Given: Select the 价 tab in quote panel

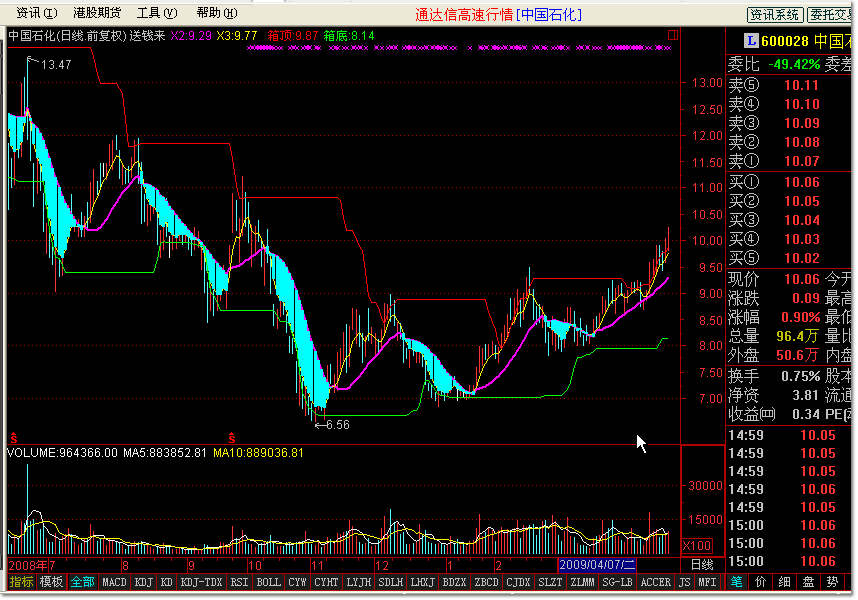Looking at the screenshot, I should pyautogui.click(x=760, y=581).
